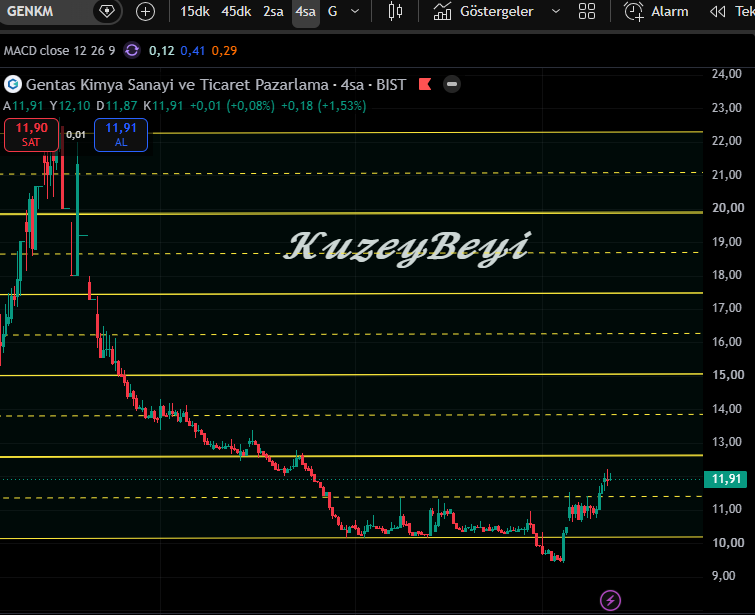Add symbol with the plus circle icon

145,11
